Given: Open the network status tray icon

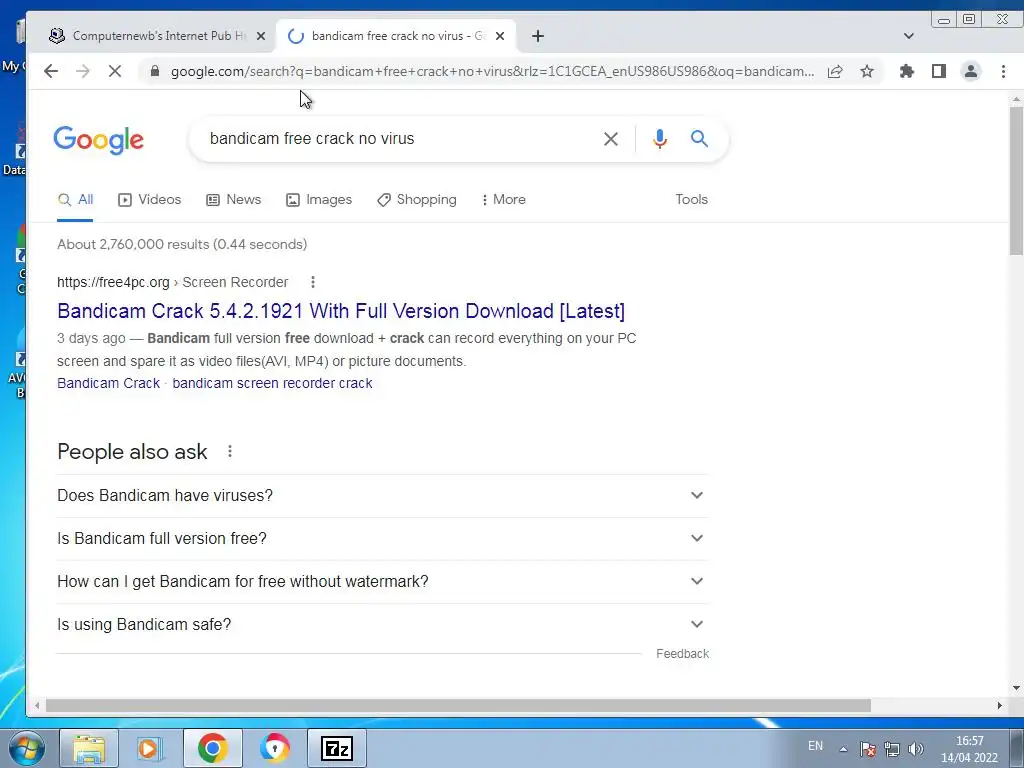Looking at the screenshot, I should pos(891,749).
